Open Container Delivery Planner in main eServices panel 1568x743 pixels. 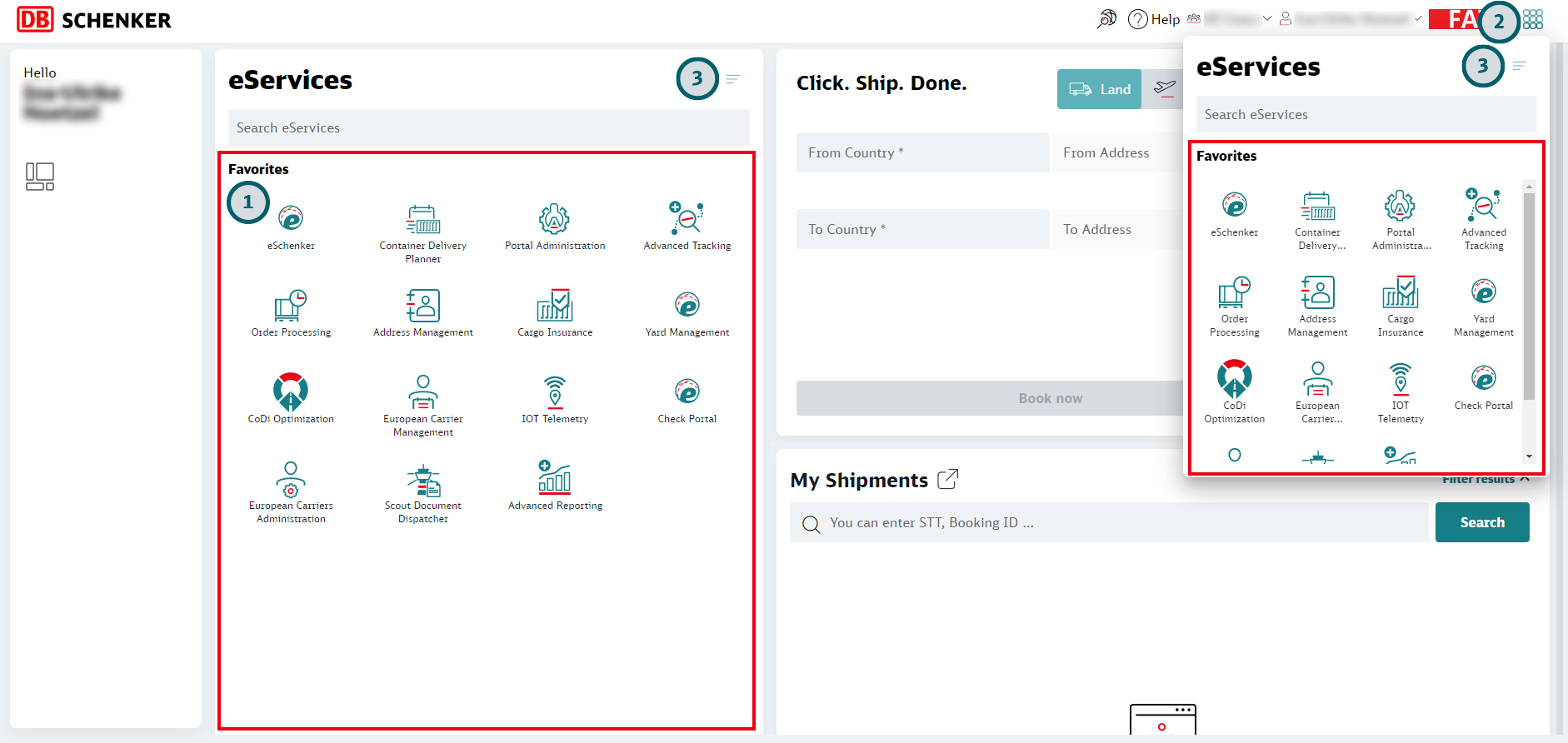pyautogui.click(x=422, y=233)
